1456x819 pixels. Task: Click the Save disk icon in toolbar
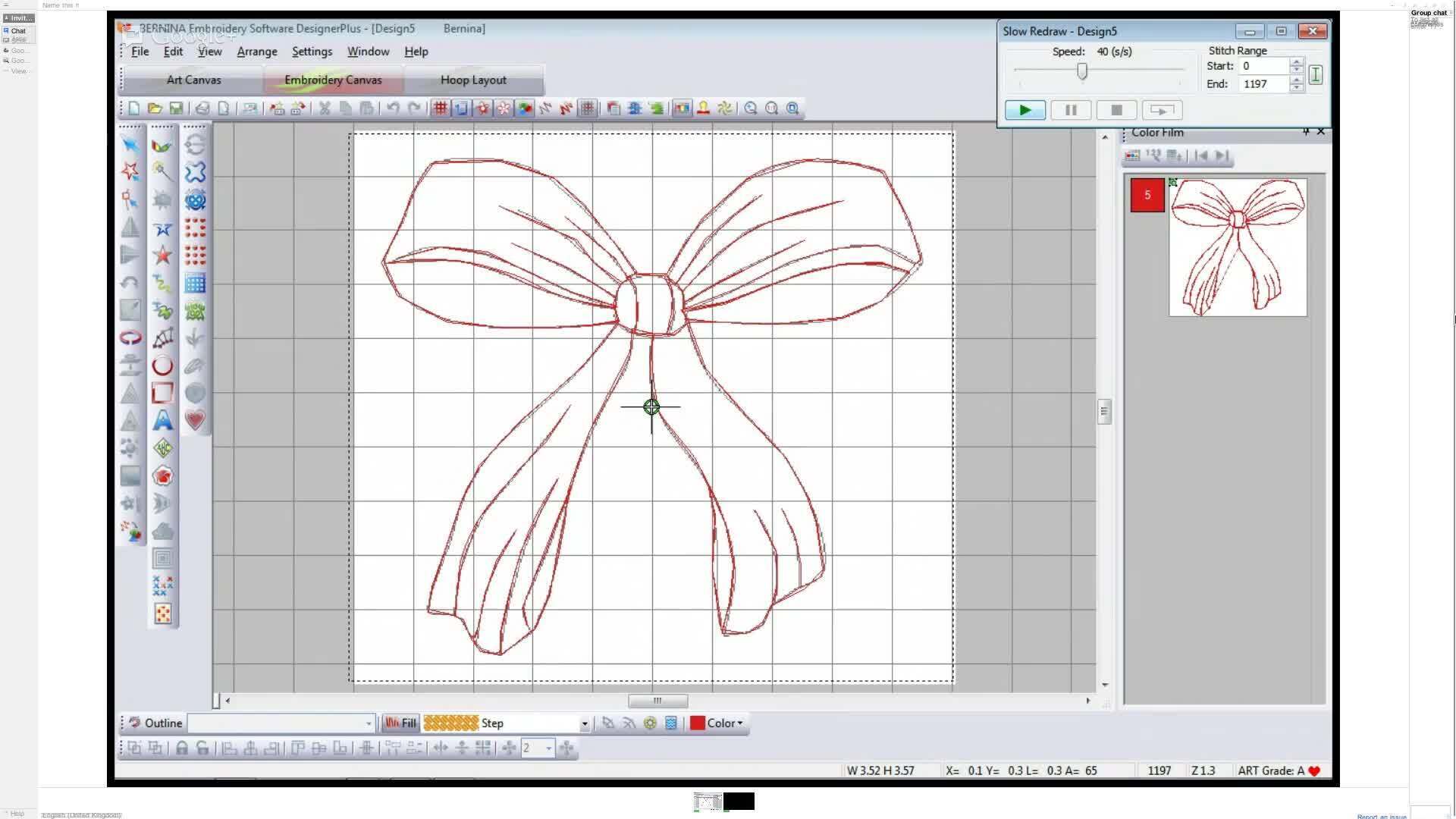point(176,108)
